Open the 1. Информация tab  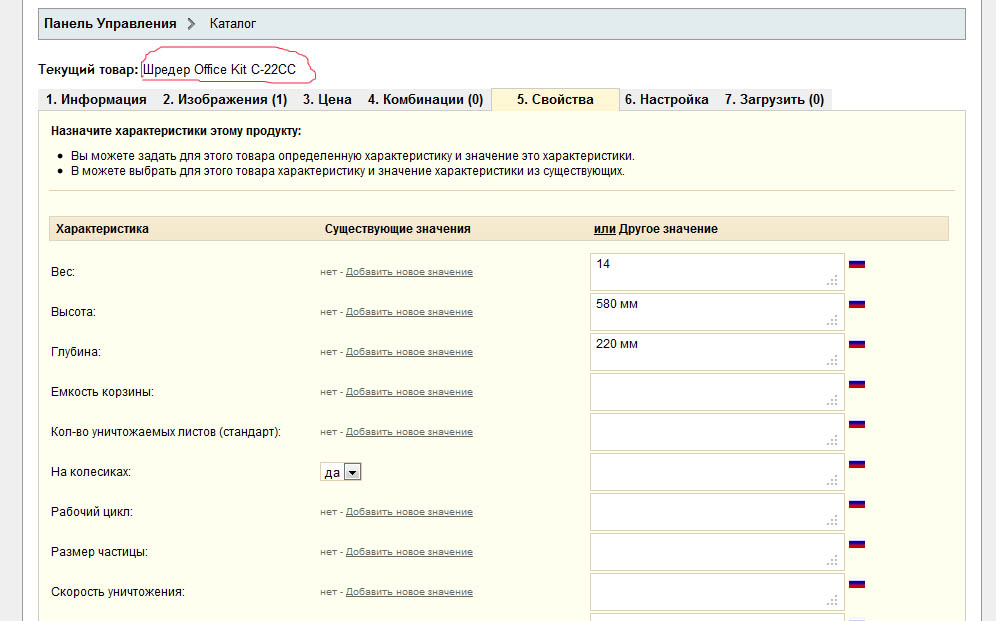point(96,100)
